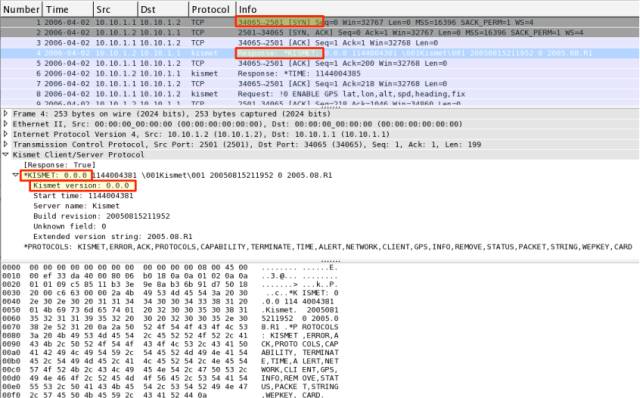Select packet 8 ENABLE GPS request
This screenshot has height=398, width=640.
320,93
